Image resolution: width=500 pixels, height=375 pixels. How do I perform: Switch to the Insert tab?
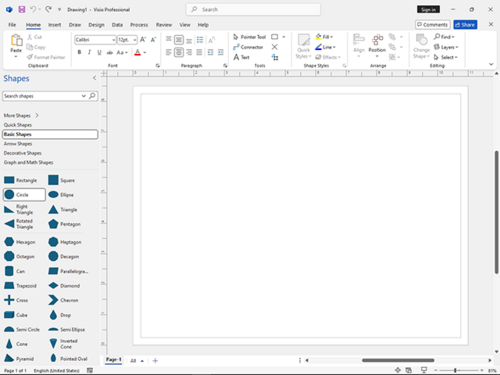(x=55, y=25)
